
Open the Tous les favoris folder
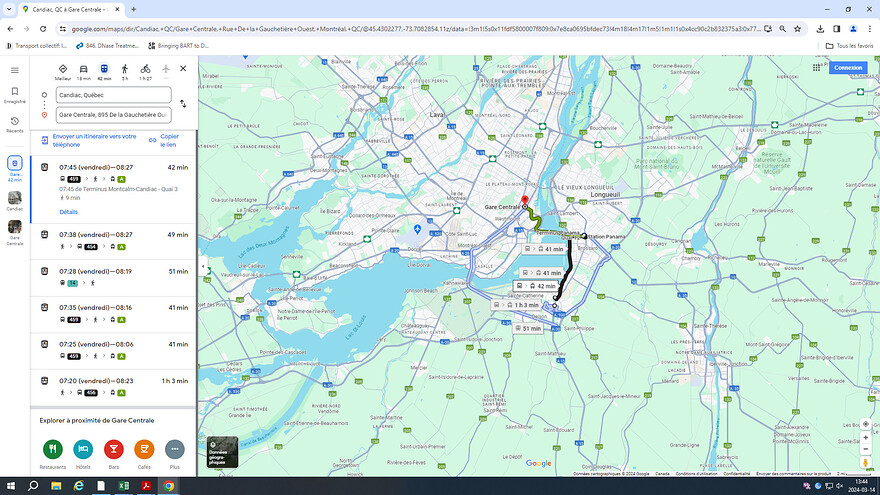click(x=849, y=45)
